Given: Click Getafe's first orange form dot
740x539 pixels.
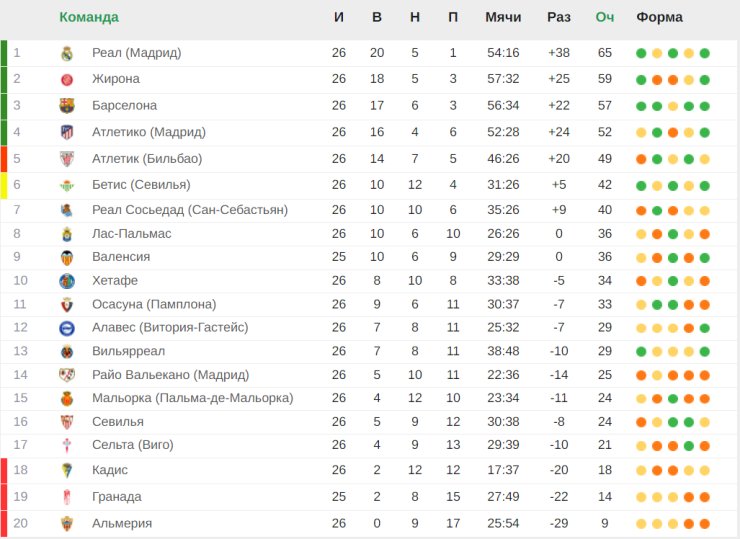Looking at the screenshot, I should [x=641, y=281].
